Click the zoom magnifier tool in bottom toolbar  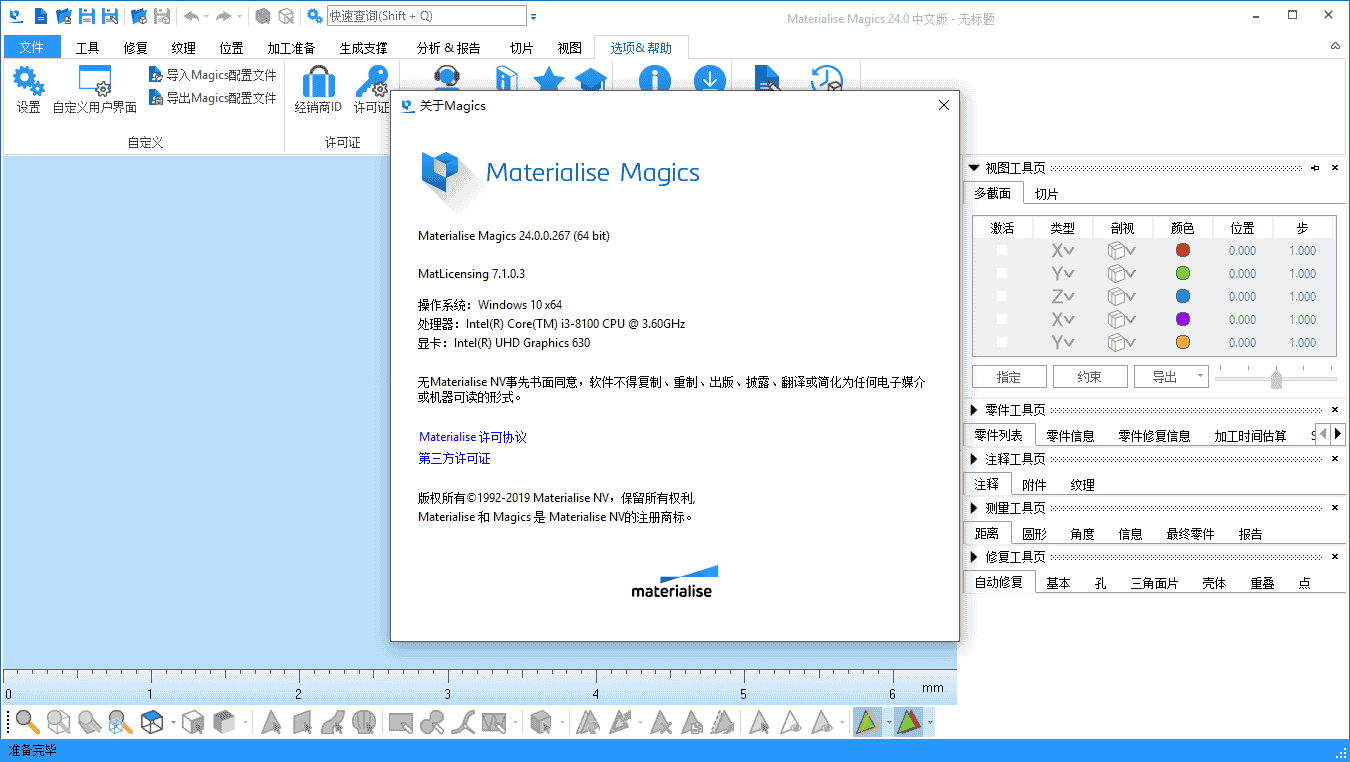point(27,722)
